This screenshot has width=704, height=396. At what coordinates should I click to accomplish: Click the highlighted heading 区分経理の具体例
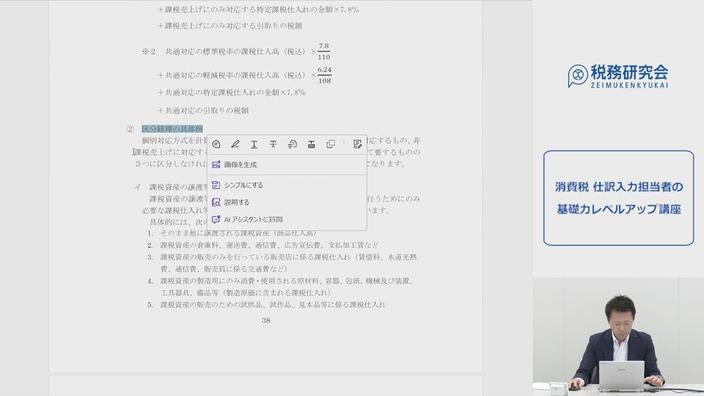(172, 129)
